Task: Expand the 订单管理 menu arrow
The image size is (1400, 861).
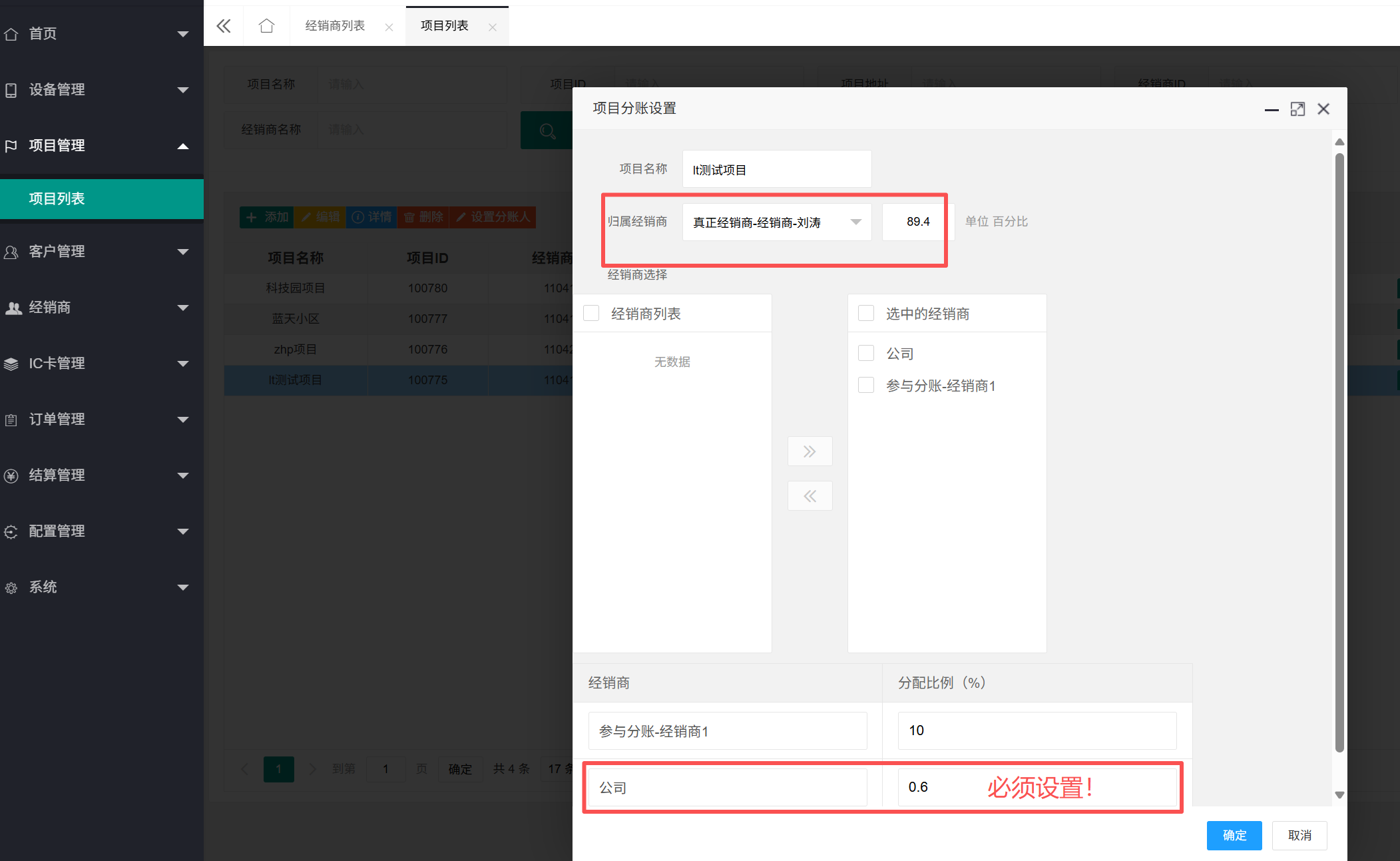Action: 183,420
